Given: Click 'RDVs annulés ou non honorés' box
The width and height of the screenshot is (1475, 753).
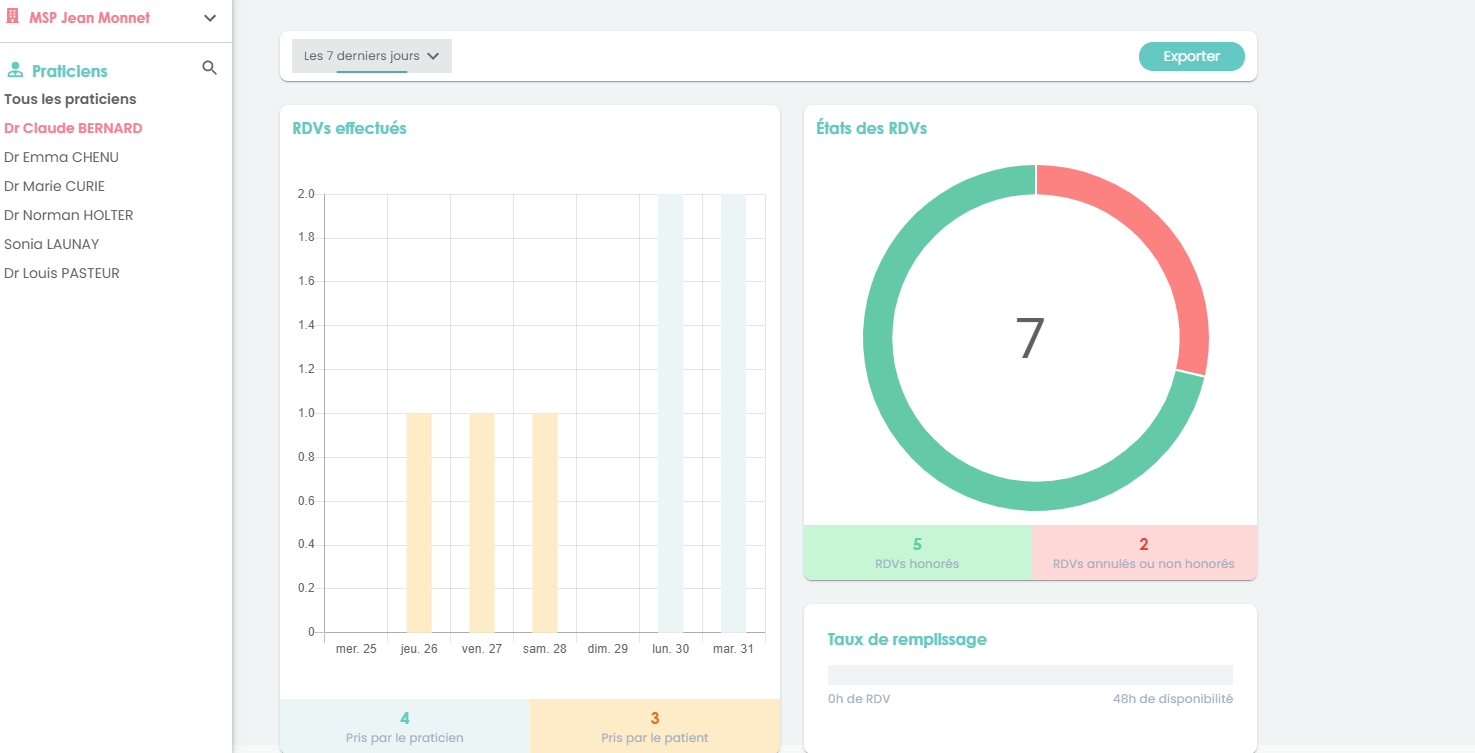Looking at the screenshot, I should click(1143, 553).
